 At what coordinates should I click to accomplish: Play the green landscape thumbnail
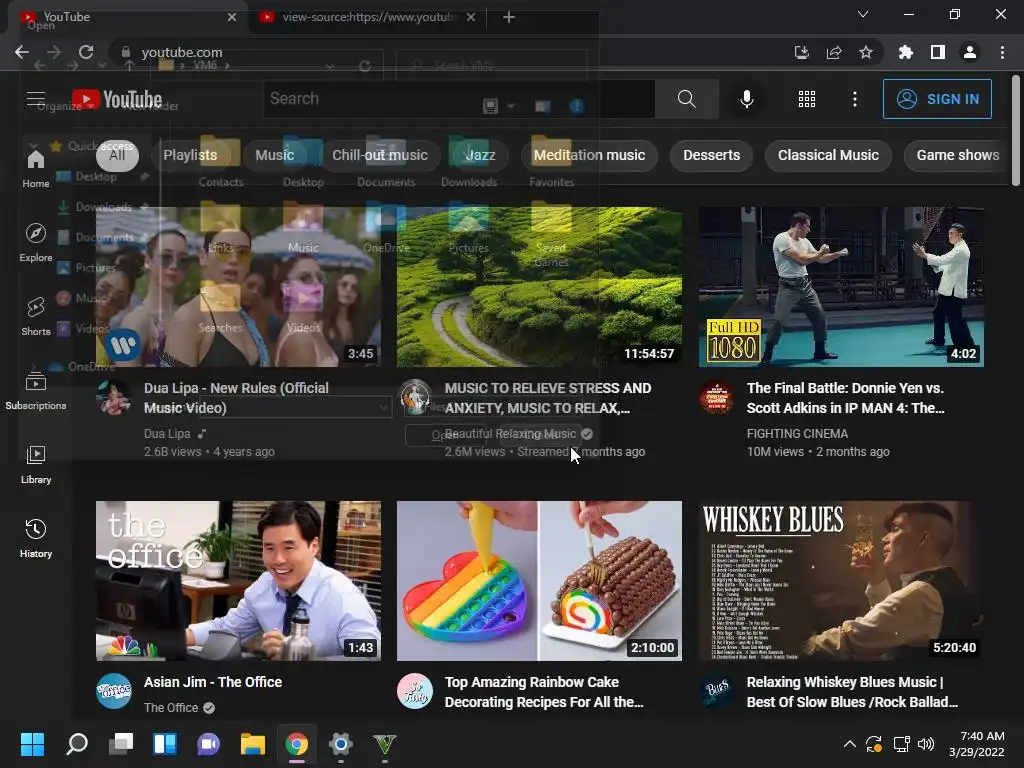coord(539,287)
